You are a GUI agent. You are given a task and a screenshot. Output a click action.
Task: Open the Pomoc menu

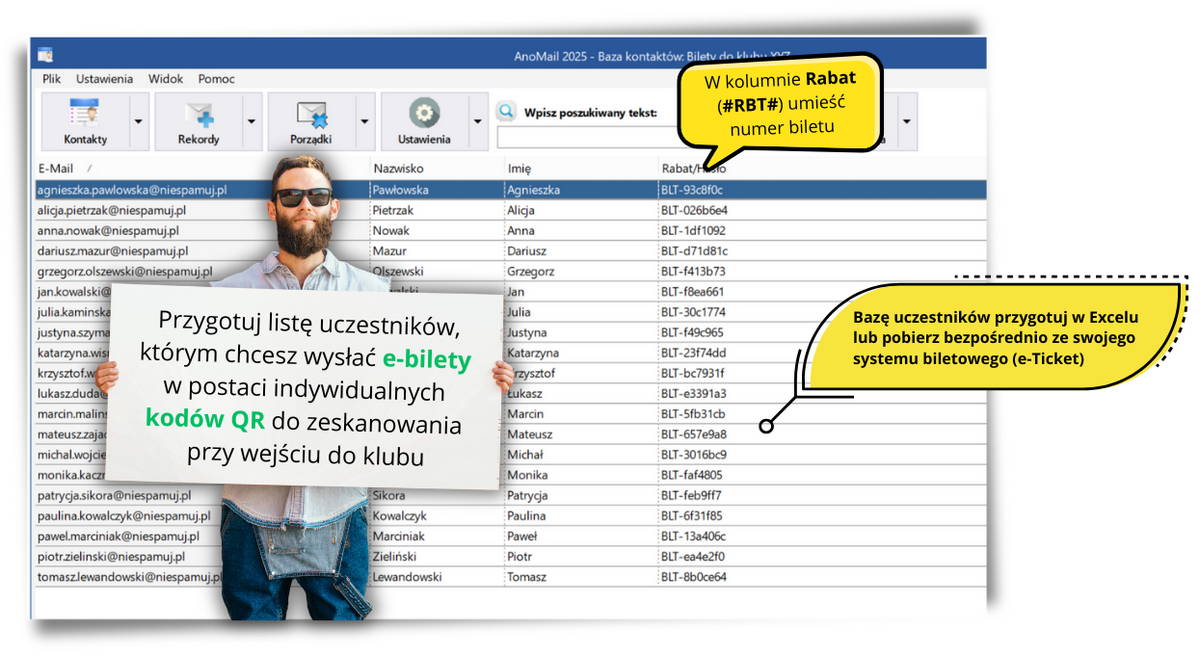point(216,78)
